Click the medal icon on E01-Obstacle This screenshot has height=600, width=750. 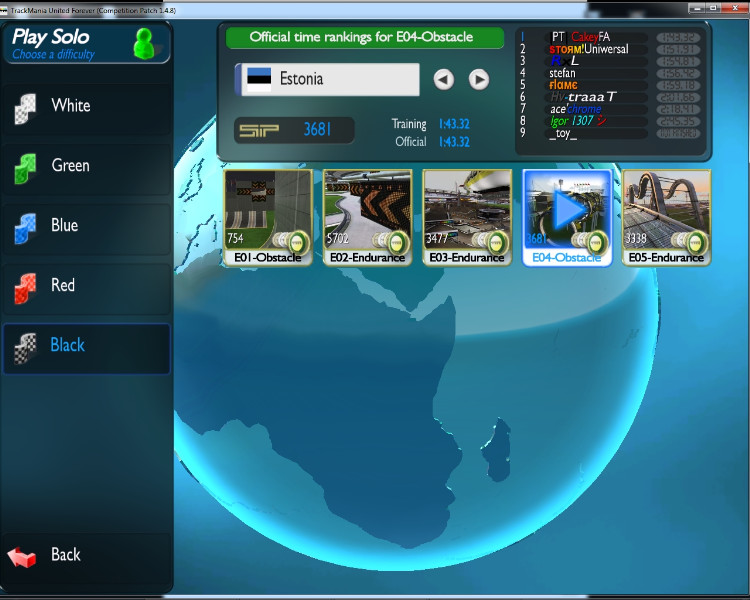pyautogui.click(x=294, y=241)
